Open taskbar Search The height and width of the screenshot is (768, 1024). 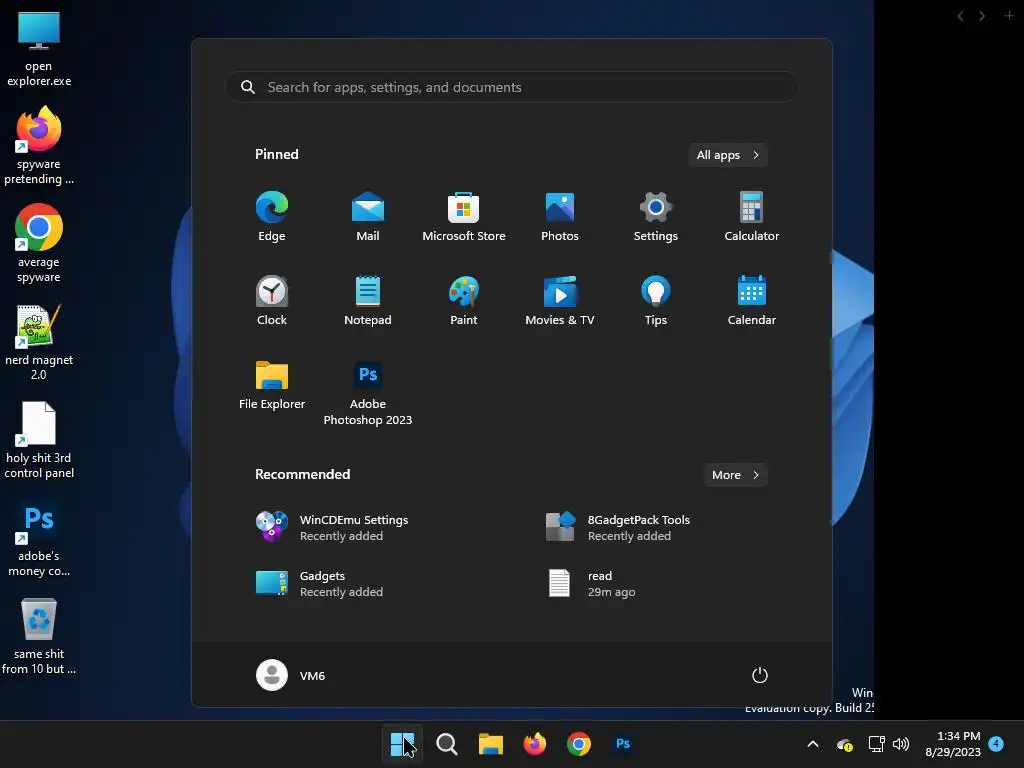(x=447, y=744)
